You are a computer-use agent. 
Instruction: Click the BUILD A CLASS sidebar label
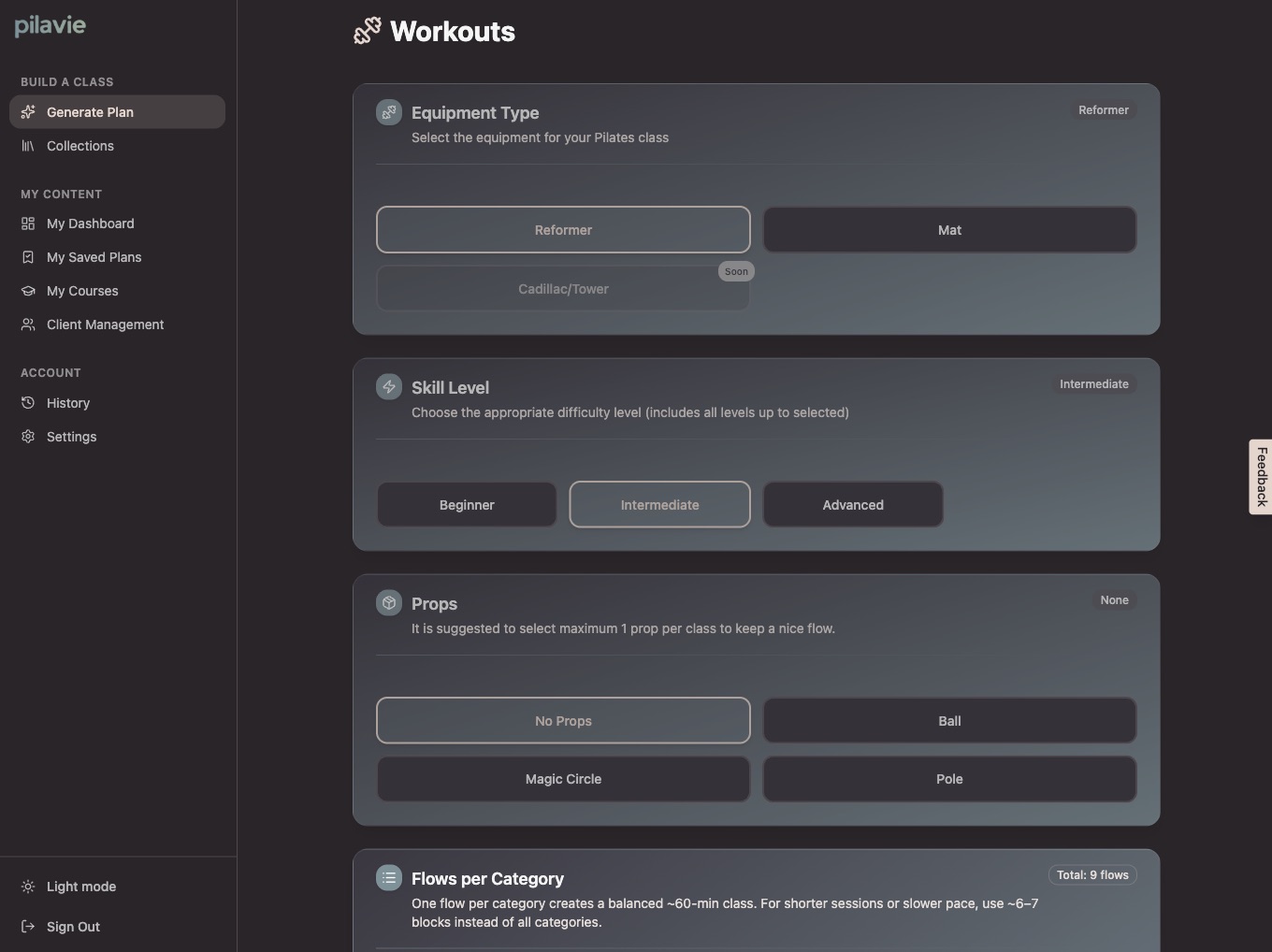67,82
